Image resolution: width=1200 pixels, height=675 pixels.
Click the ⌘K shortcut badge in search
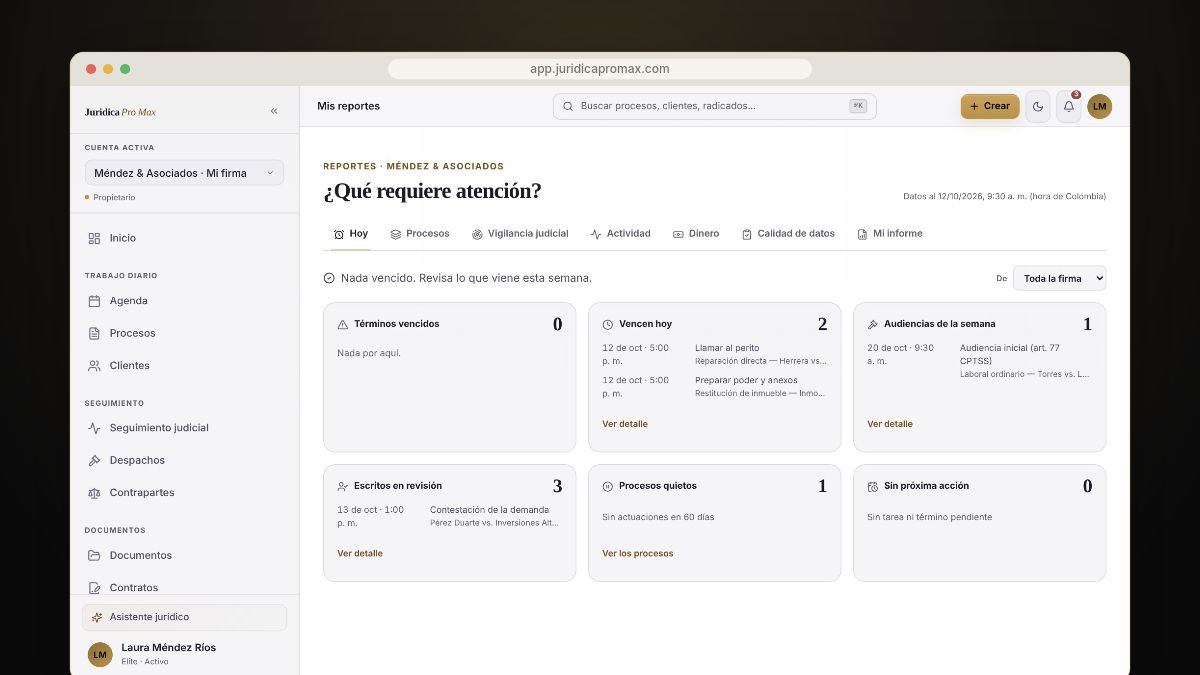click(858, 106)
